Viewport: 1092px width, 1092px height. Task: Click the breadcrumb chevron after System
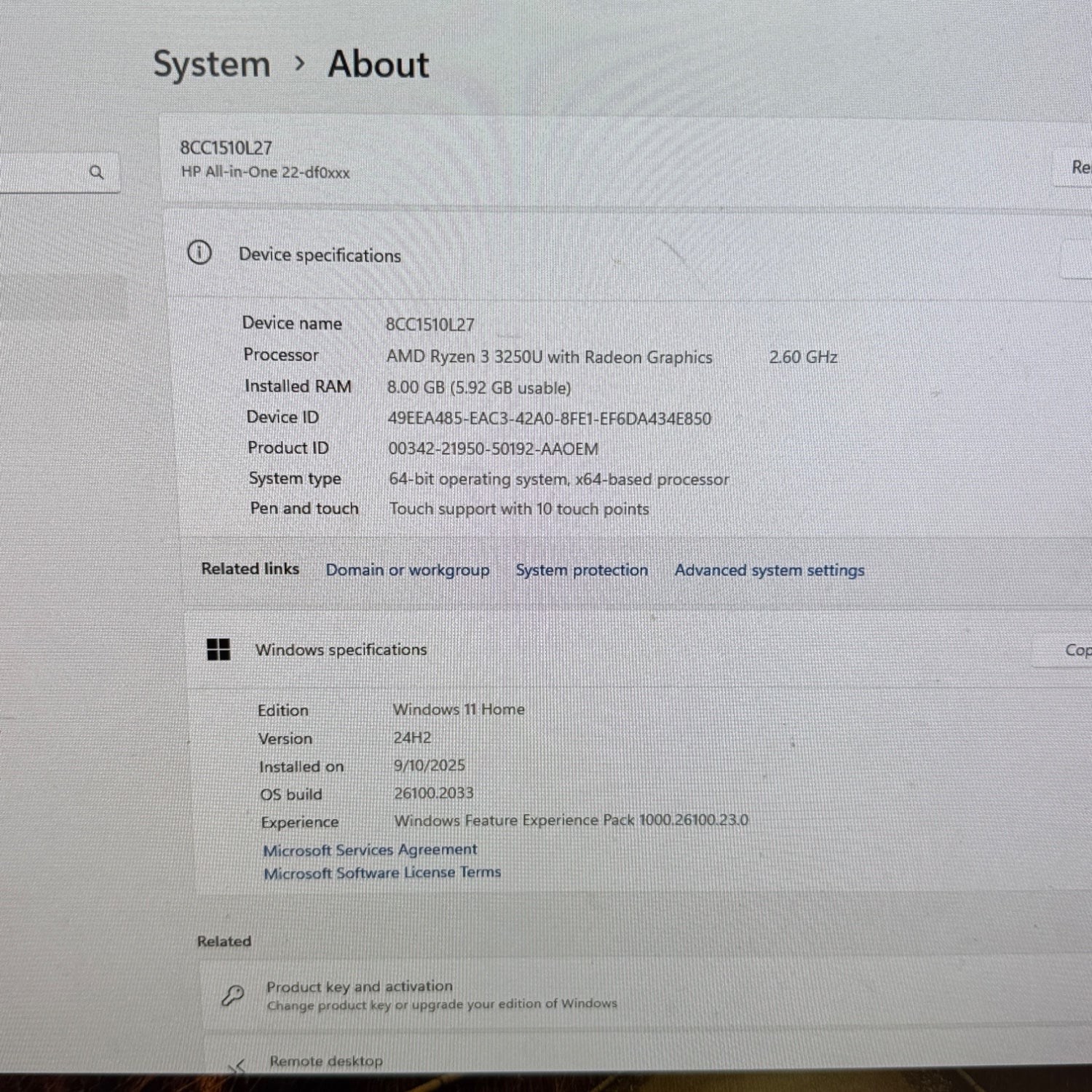pos(299,64)
